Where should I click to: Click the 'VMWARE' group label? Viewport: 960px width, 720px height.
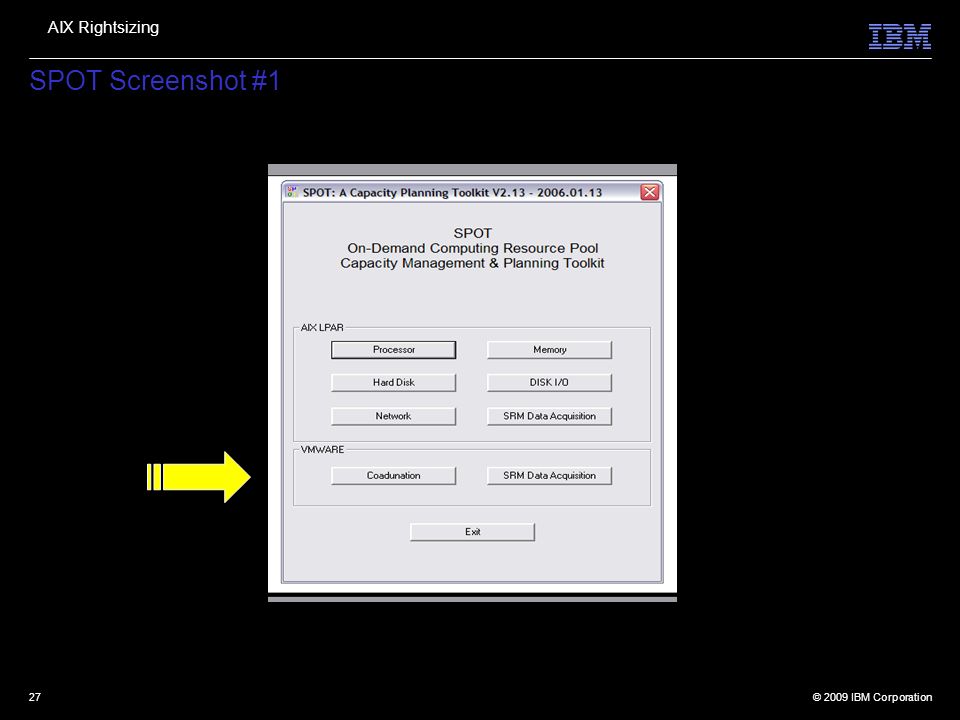point(323,449)
